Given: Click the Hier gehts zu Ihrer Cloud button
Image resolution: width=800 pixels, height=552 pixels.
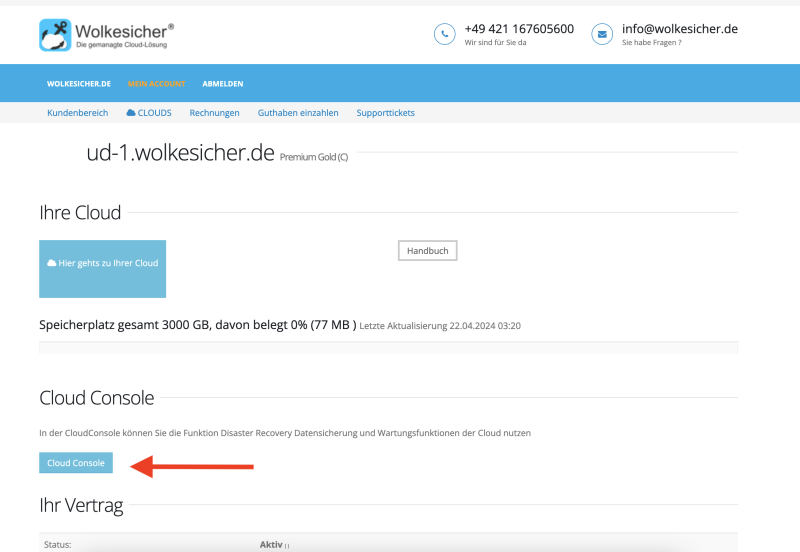Looking at the screenshot, I should tap(103, 269).
